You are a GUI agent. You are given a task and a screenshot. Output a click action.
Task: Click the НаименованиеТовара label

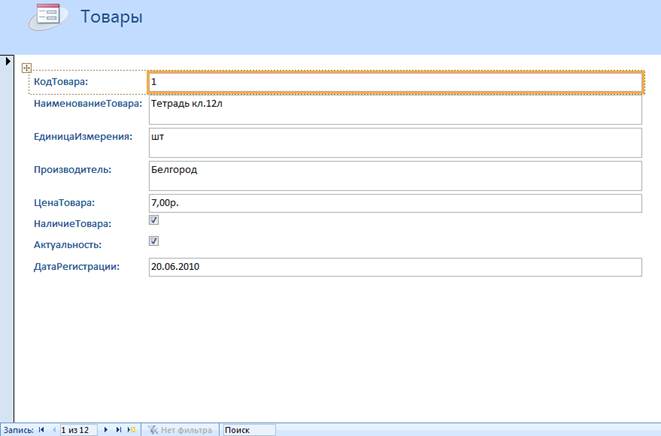pos(88,103)
